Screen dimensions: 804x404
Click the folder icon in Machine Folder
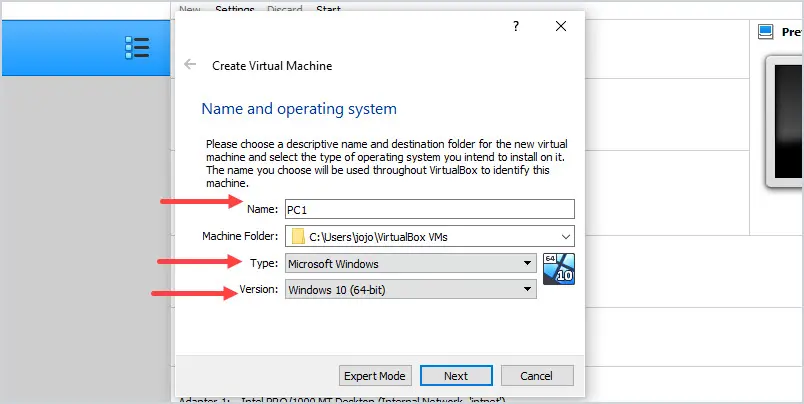coord(298,236)
